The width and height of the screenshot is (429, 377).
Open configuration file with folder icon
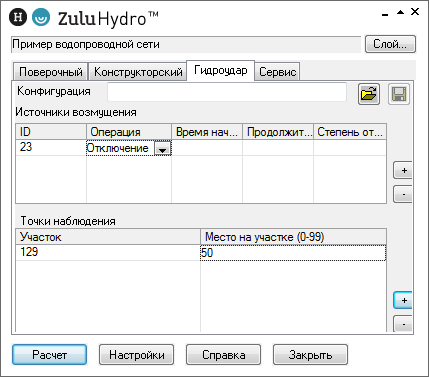pyautogui.click(x=369, y=94)
